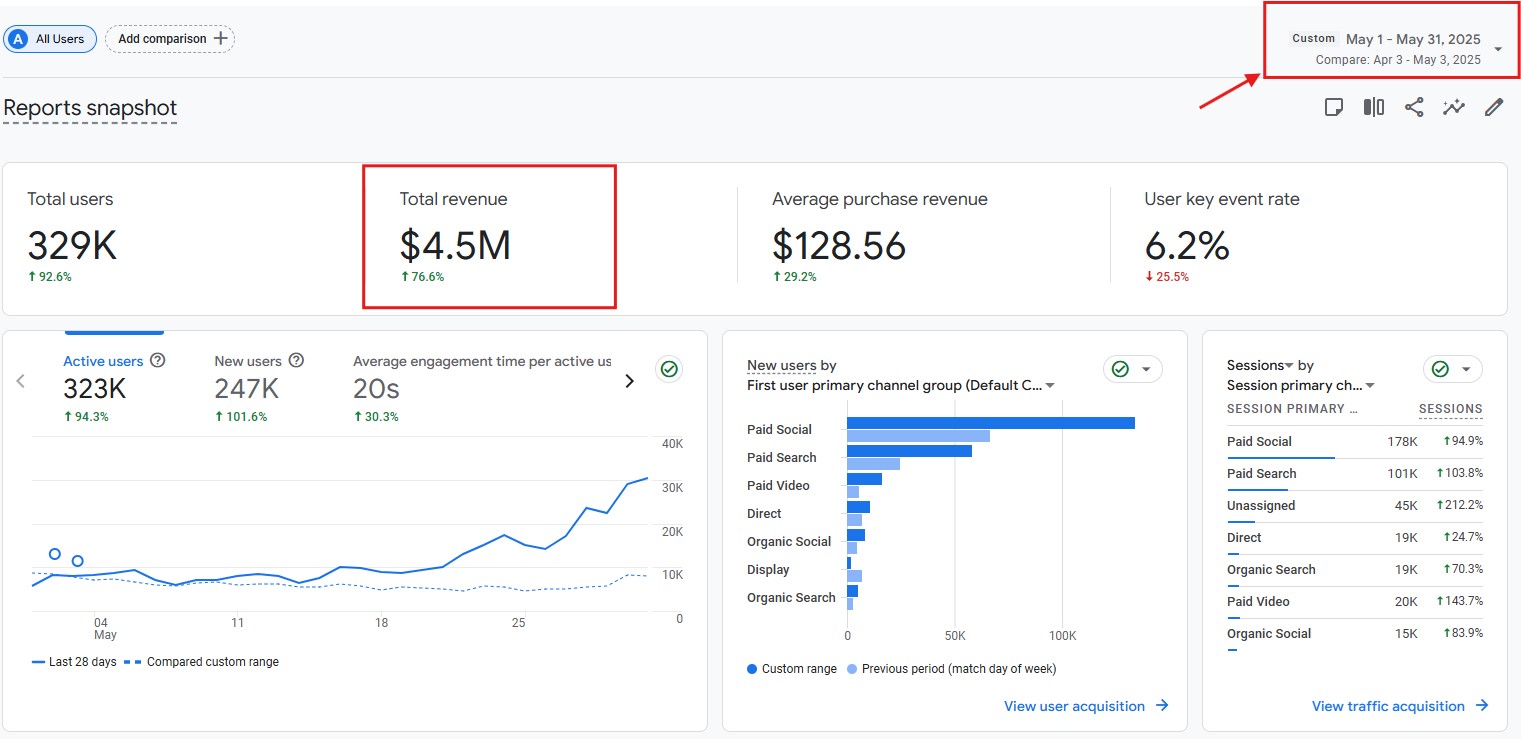The image size is (1521, 739).
Task: Open the Insights sparkline icon
Action: click(1454, 107)
